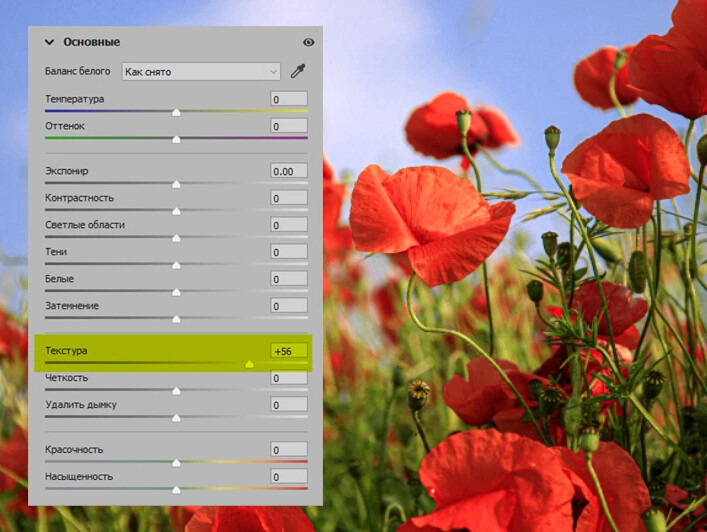Click the Красочность slider handle

click(x=176, y=463)
